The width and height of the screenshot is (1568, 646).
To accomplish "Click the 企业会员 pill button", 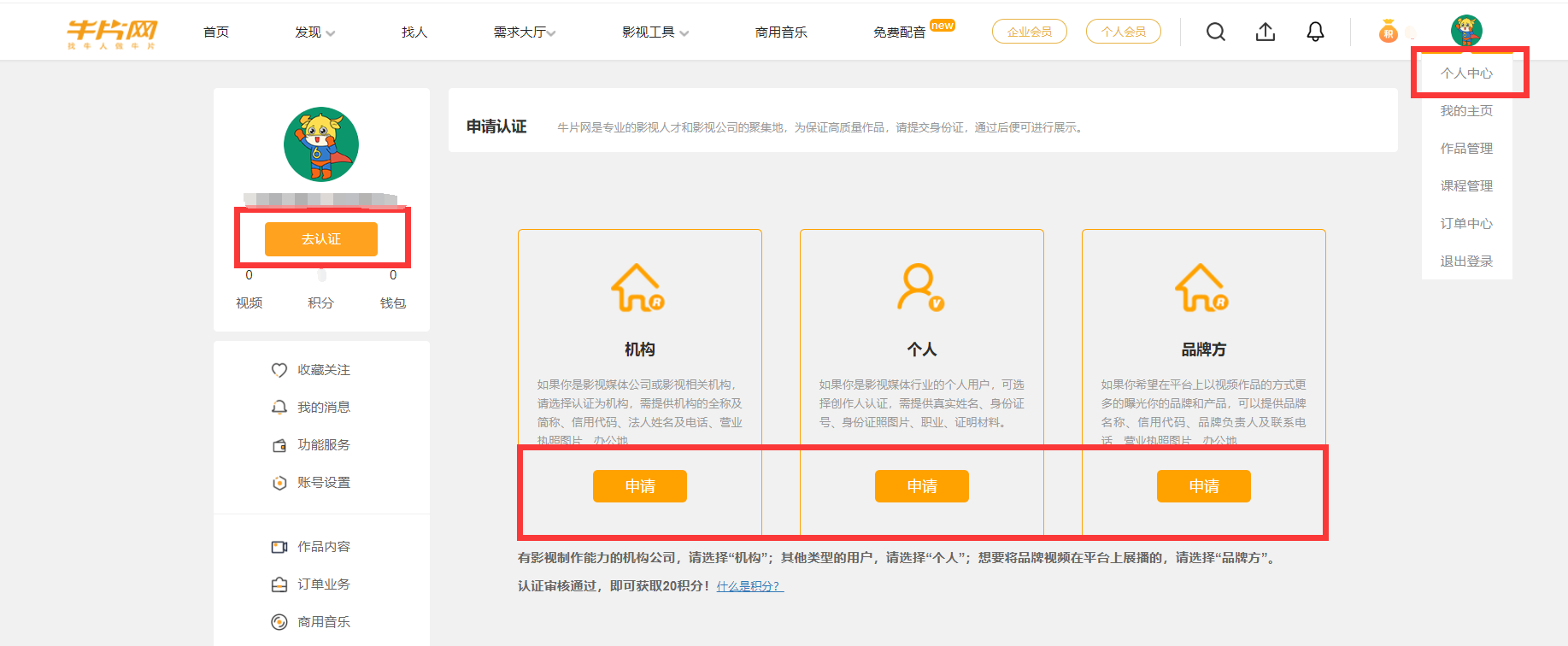I will (x=1029, y=32).
